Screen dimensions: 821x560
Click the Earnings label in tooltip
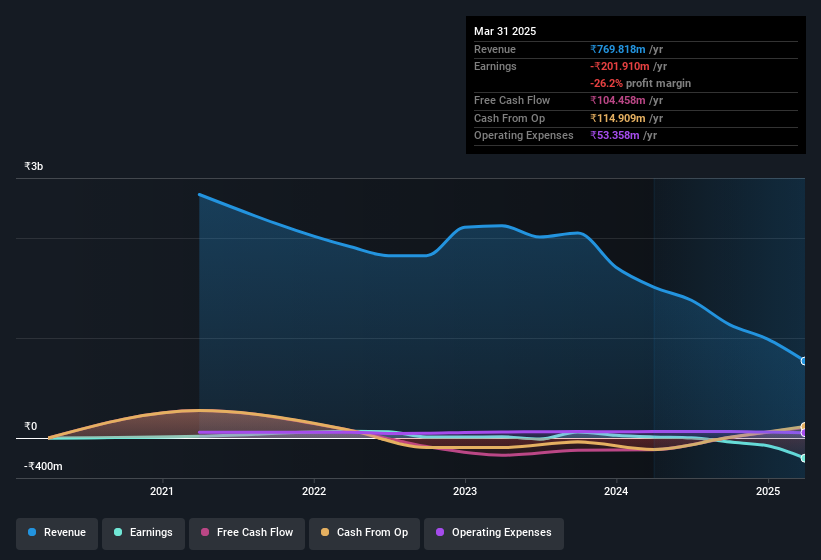495,66
